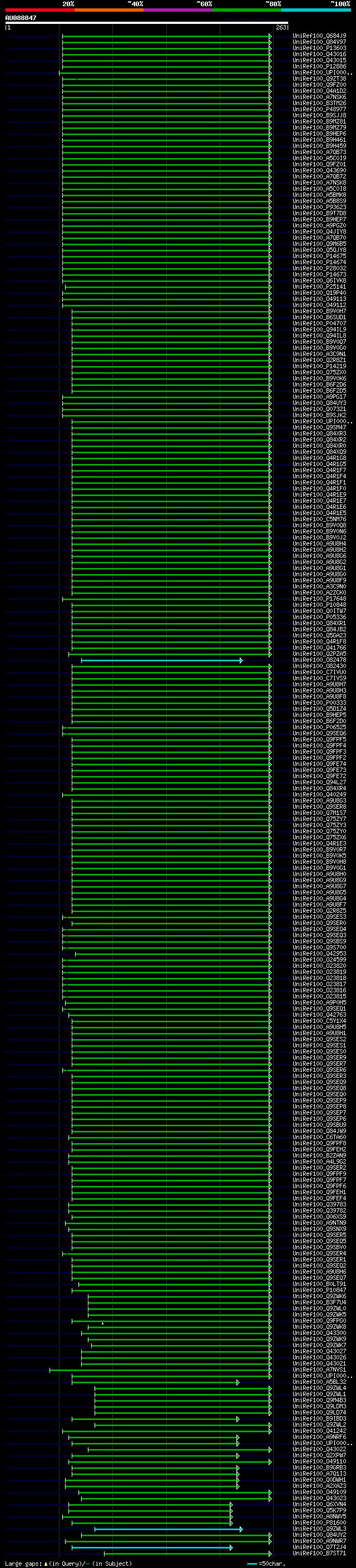
Task: Click the cyan bar beside UniRef100_O82478
Action: pos(162,660)
